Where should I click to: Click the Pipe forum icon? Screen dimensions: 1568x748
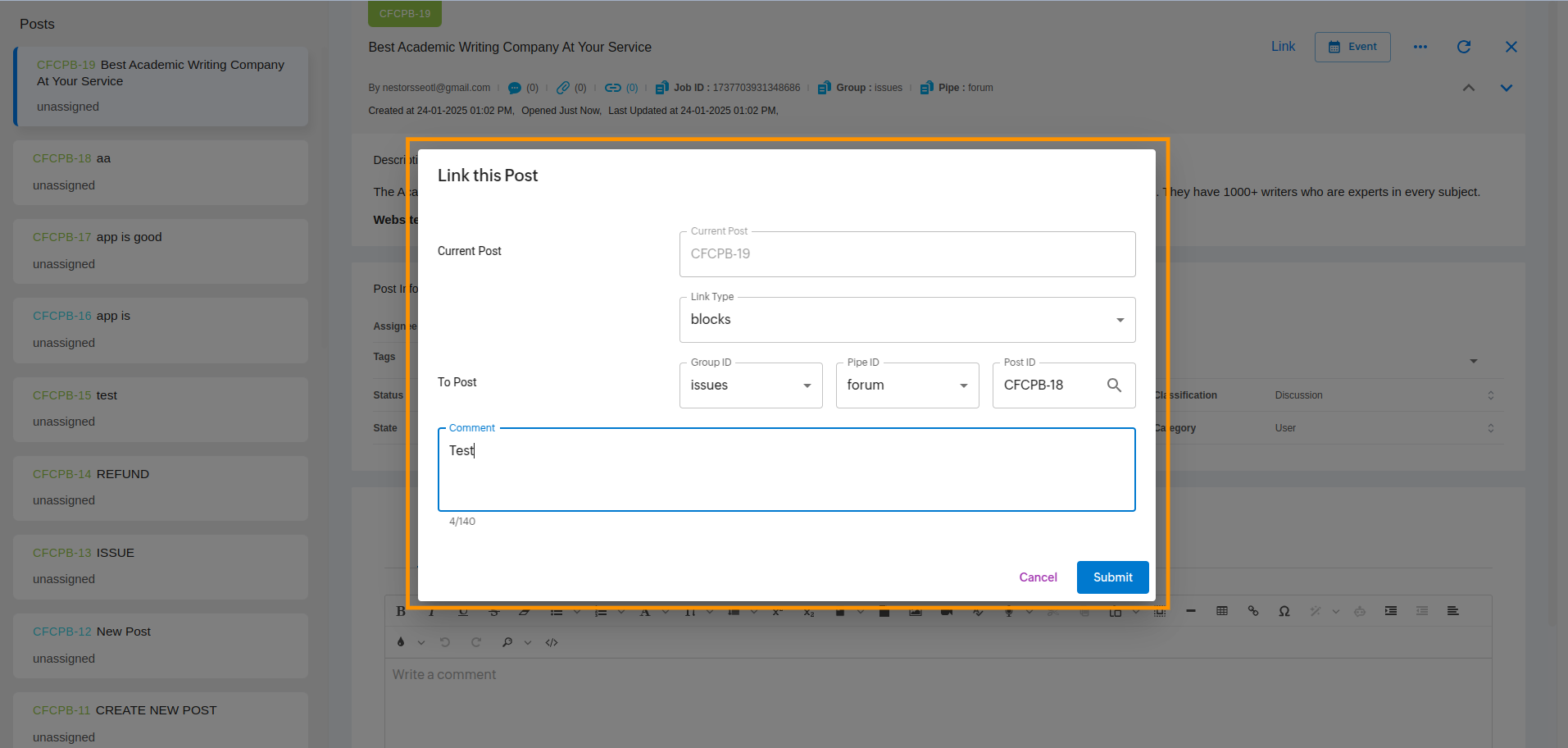(x=926, y=88)
